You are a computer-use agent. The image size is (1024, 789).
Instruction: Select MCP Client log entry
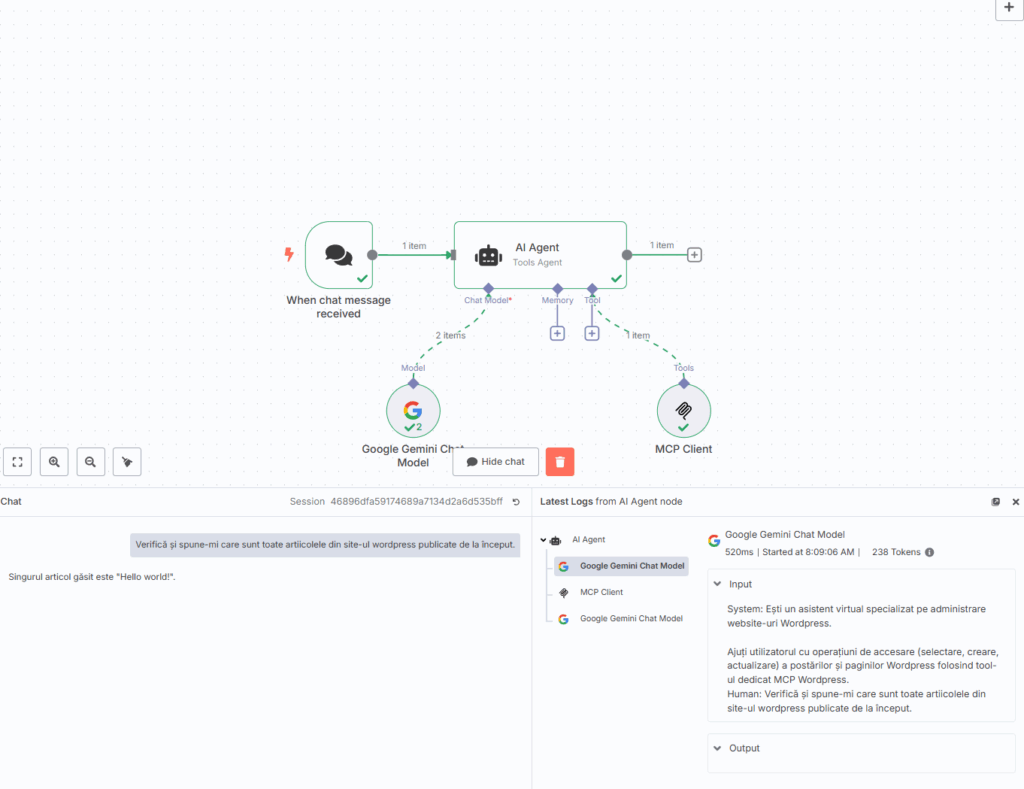coord(601,592)
